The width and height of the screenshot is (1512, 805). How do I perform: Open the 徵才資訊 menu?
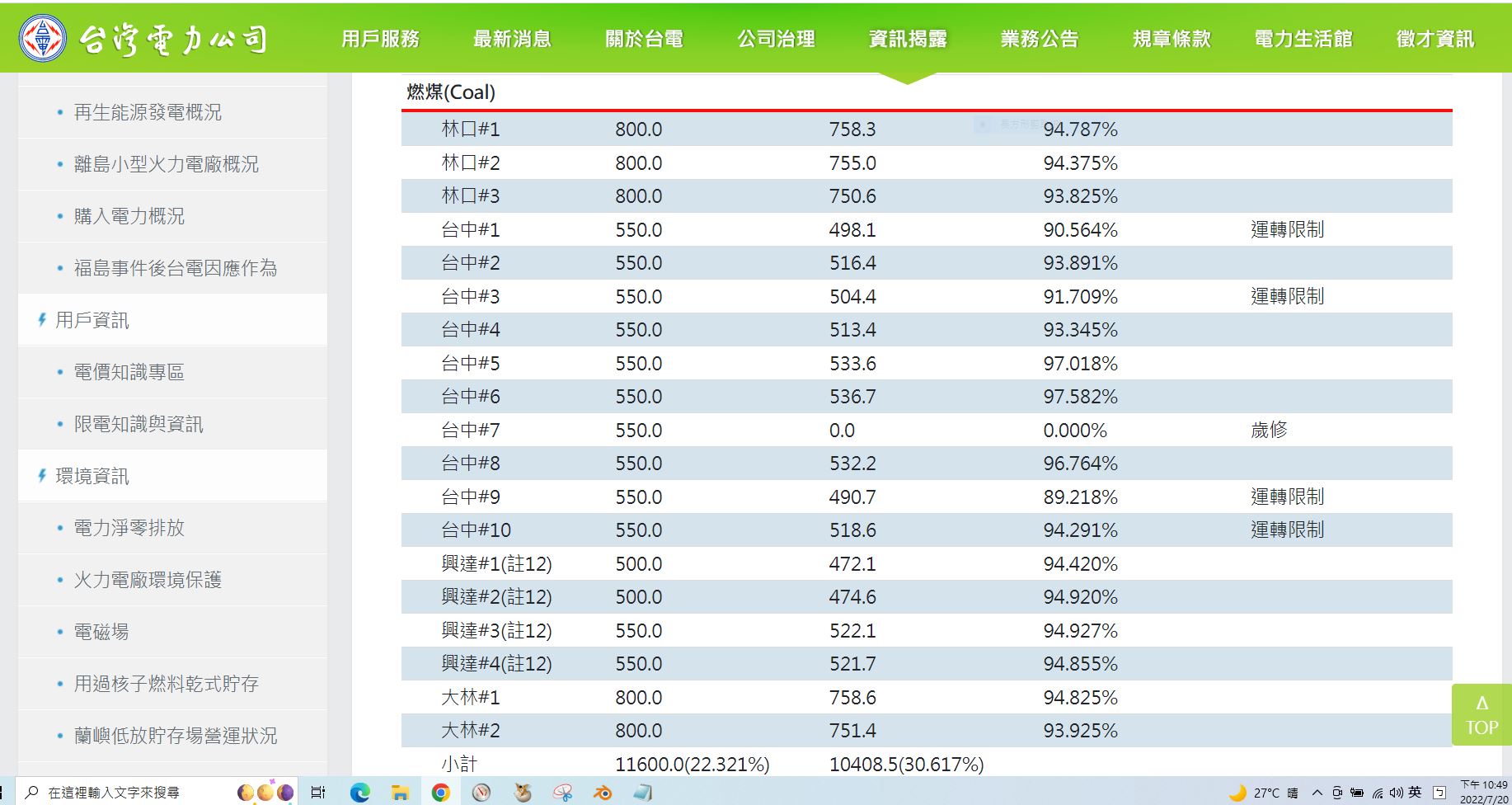click(x=1435, y=39)
